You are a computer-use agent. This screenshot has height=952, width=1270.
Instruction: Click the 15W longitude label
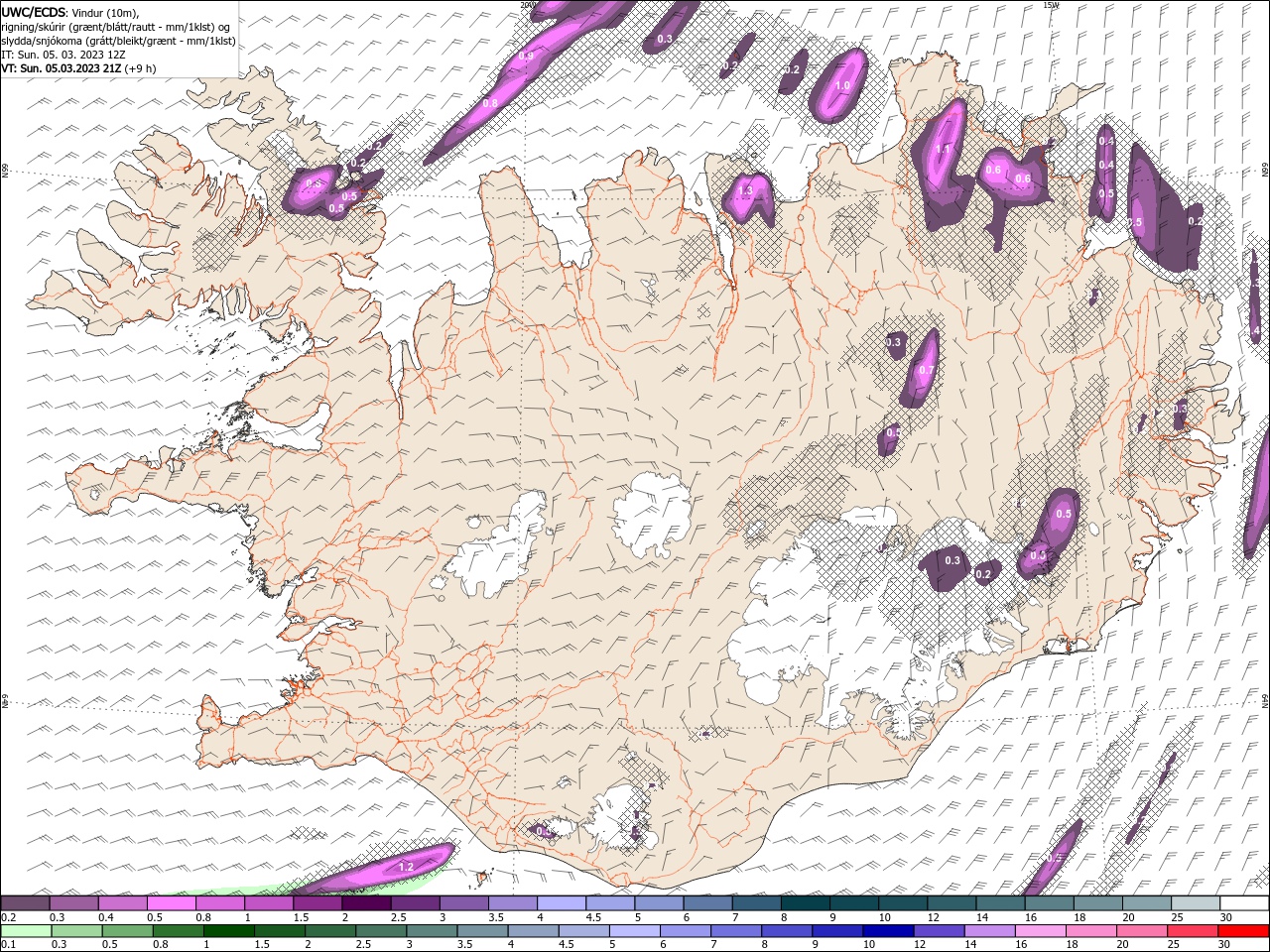pyautogui.click(x=1051, y=5)
